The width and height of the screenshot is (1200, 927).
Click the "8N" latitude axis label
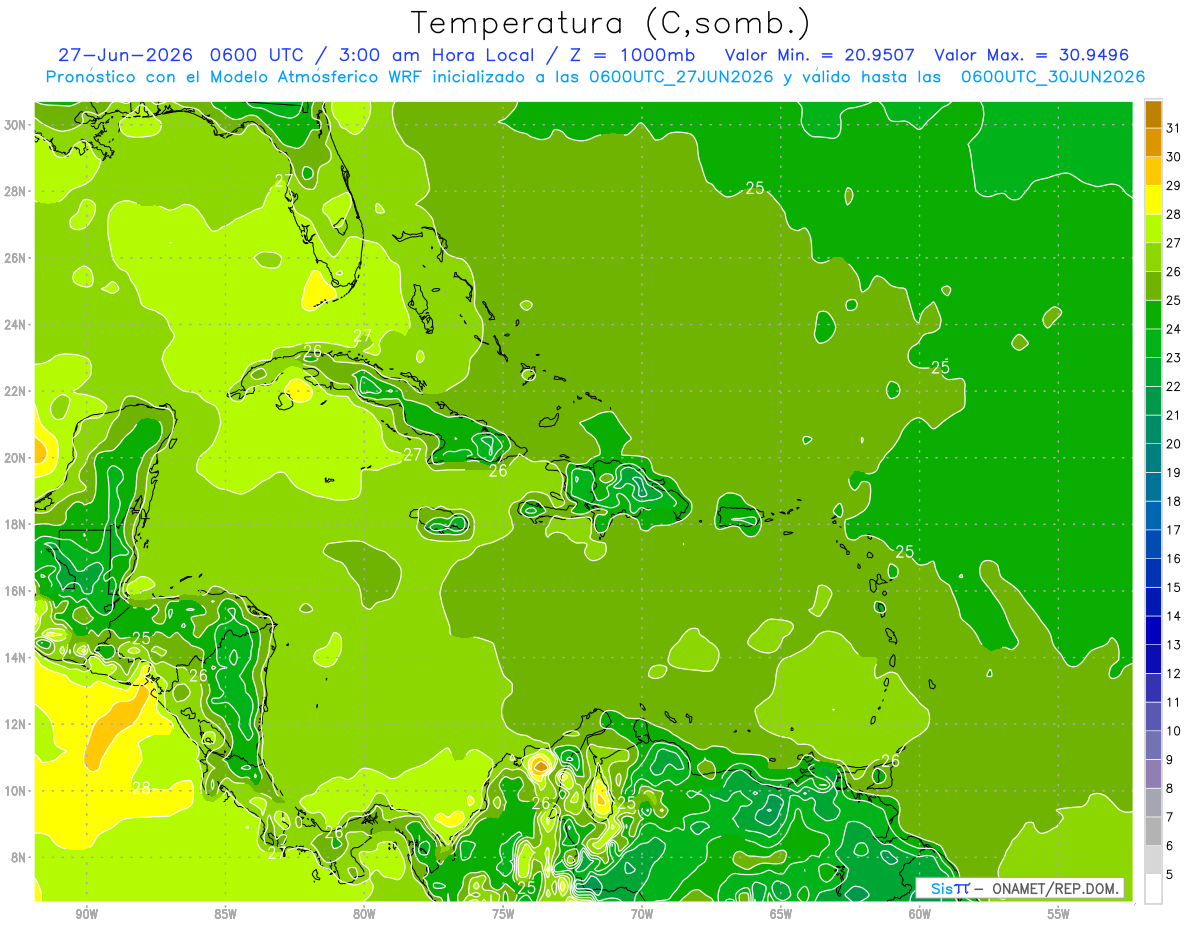pyautogui.click(x=20, y=857)
